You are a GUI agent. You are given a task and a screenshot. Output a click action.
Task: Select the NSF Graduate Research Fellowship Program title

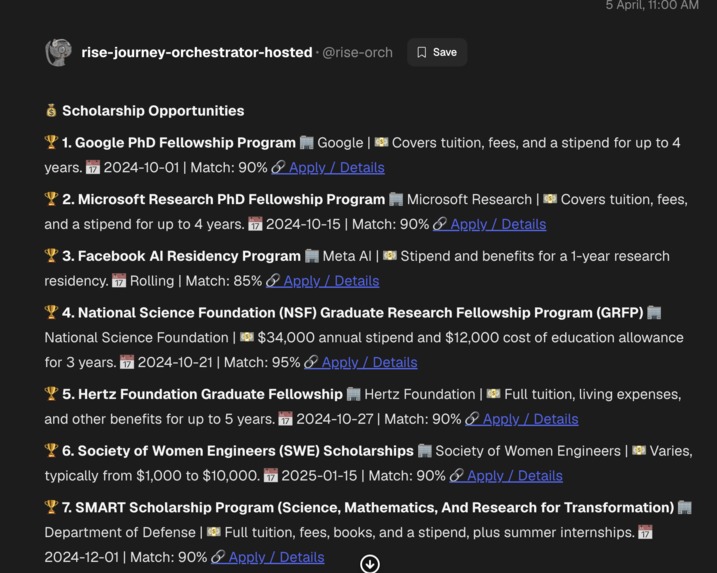click(x=353, y=313)
